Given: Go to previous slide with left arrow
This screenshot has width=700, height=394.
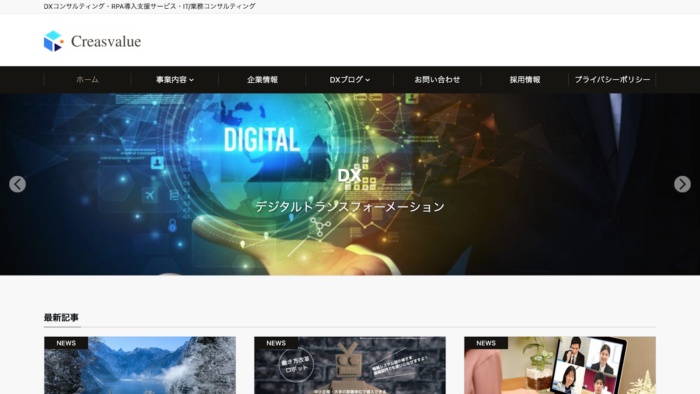Looking at the screenshot, I should [17, 184].
